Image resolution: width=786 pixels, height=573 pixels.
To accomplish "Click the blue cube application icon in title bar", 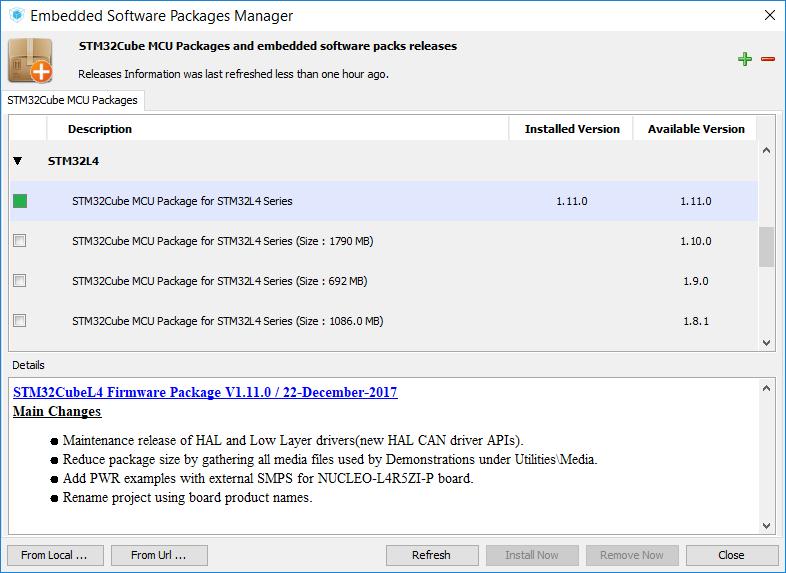I will 17,15.
